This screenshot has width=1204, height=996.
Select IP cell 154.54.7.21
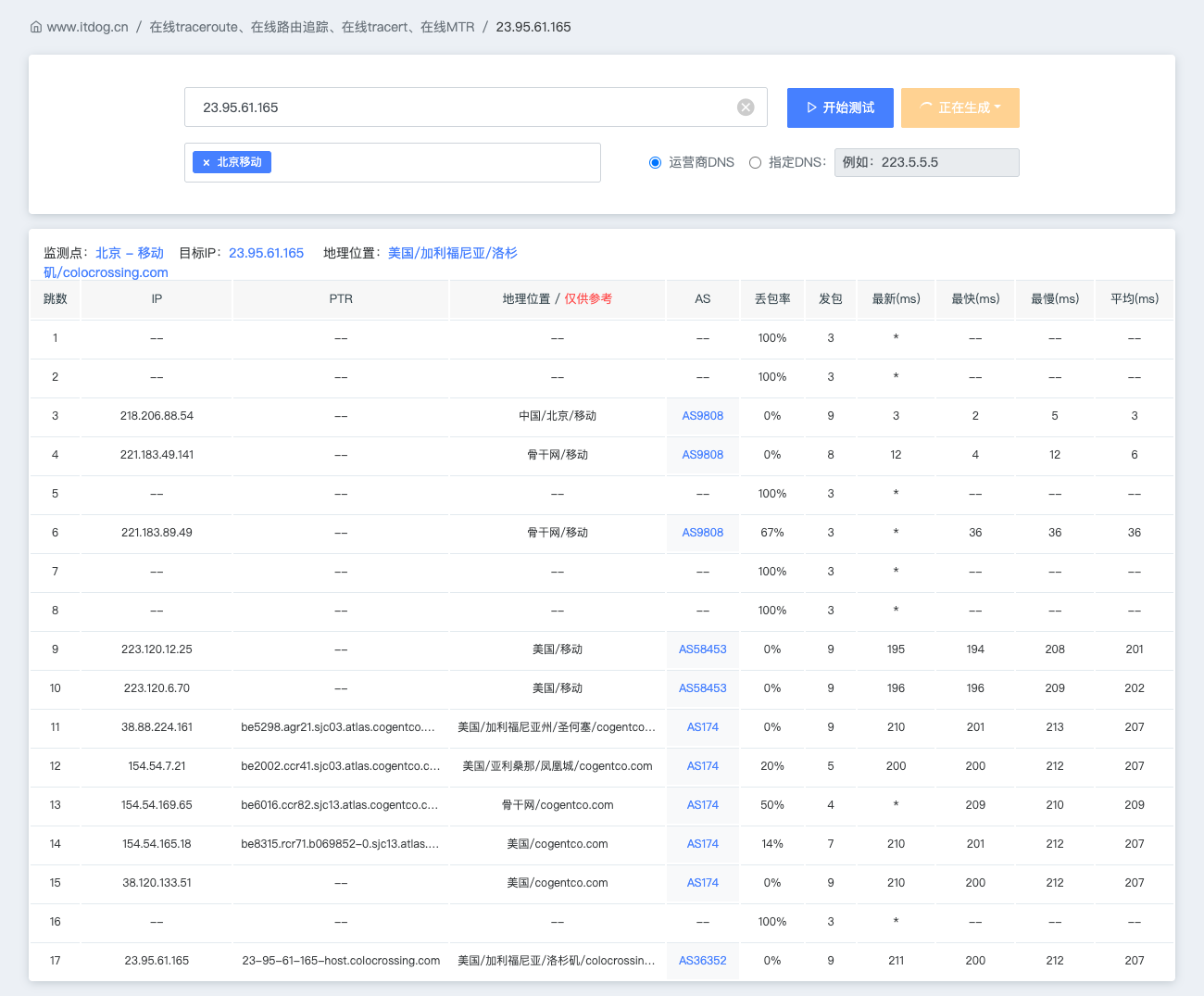pos(157,766)
